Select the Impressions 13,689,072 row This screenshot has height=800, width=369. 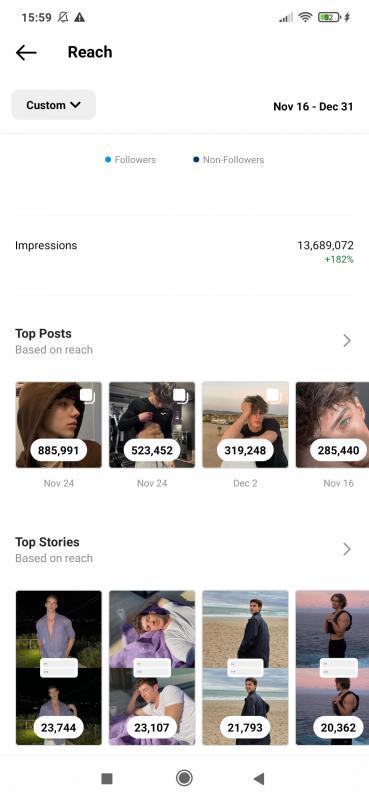point(184,252)
